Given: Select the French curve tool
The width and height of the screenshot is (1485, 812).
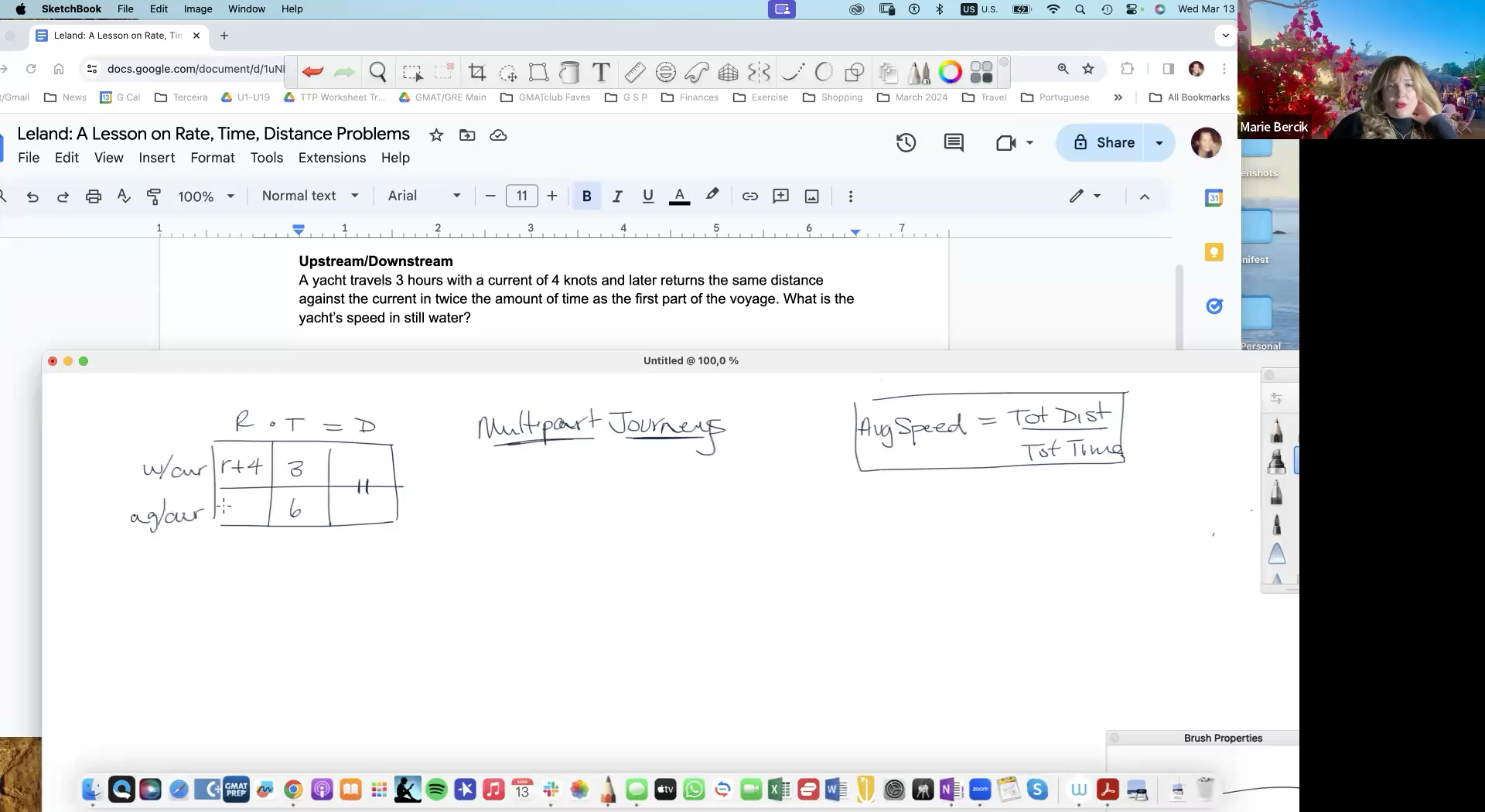Looking at the screenshot, I should click(x=696, y=73).
